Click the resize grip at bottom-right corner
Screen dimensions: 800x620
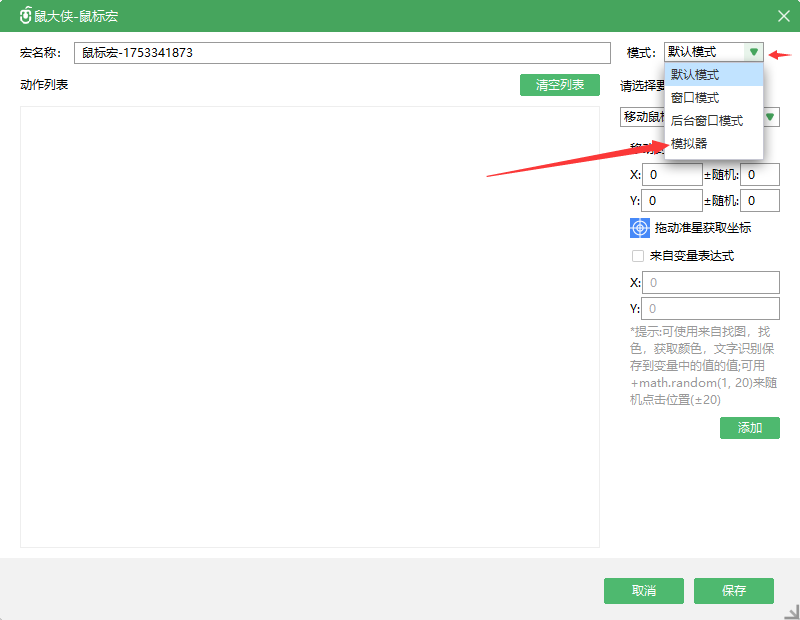click(x=791, y=611)
